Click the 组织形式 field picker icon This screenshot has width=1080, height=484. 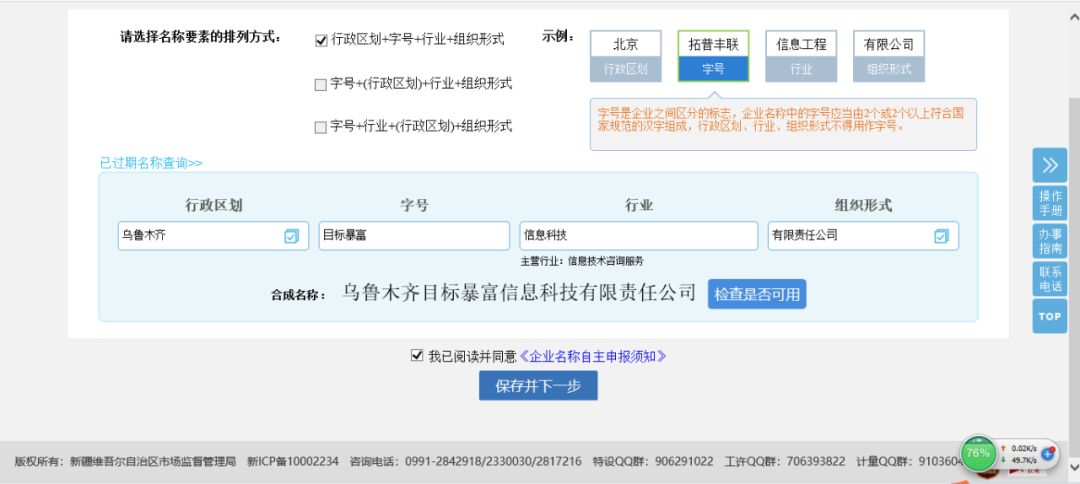940,236
